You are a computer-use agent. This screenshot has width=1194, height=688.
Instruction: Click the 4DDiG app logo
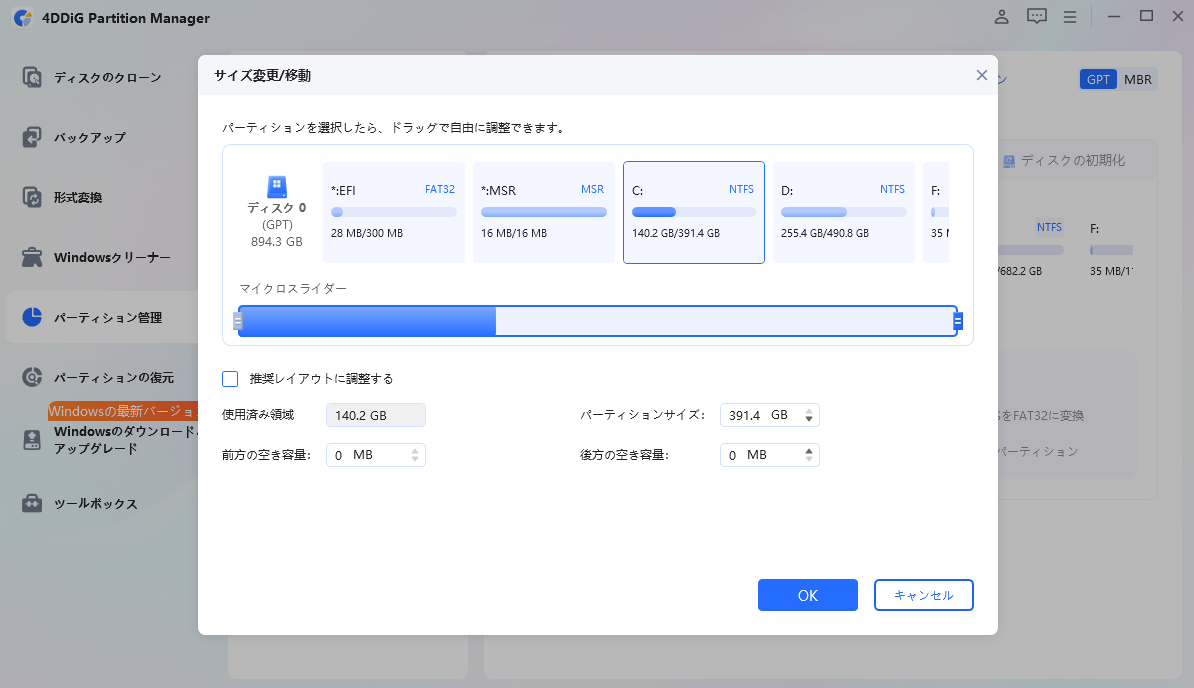tap(23, 18)
